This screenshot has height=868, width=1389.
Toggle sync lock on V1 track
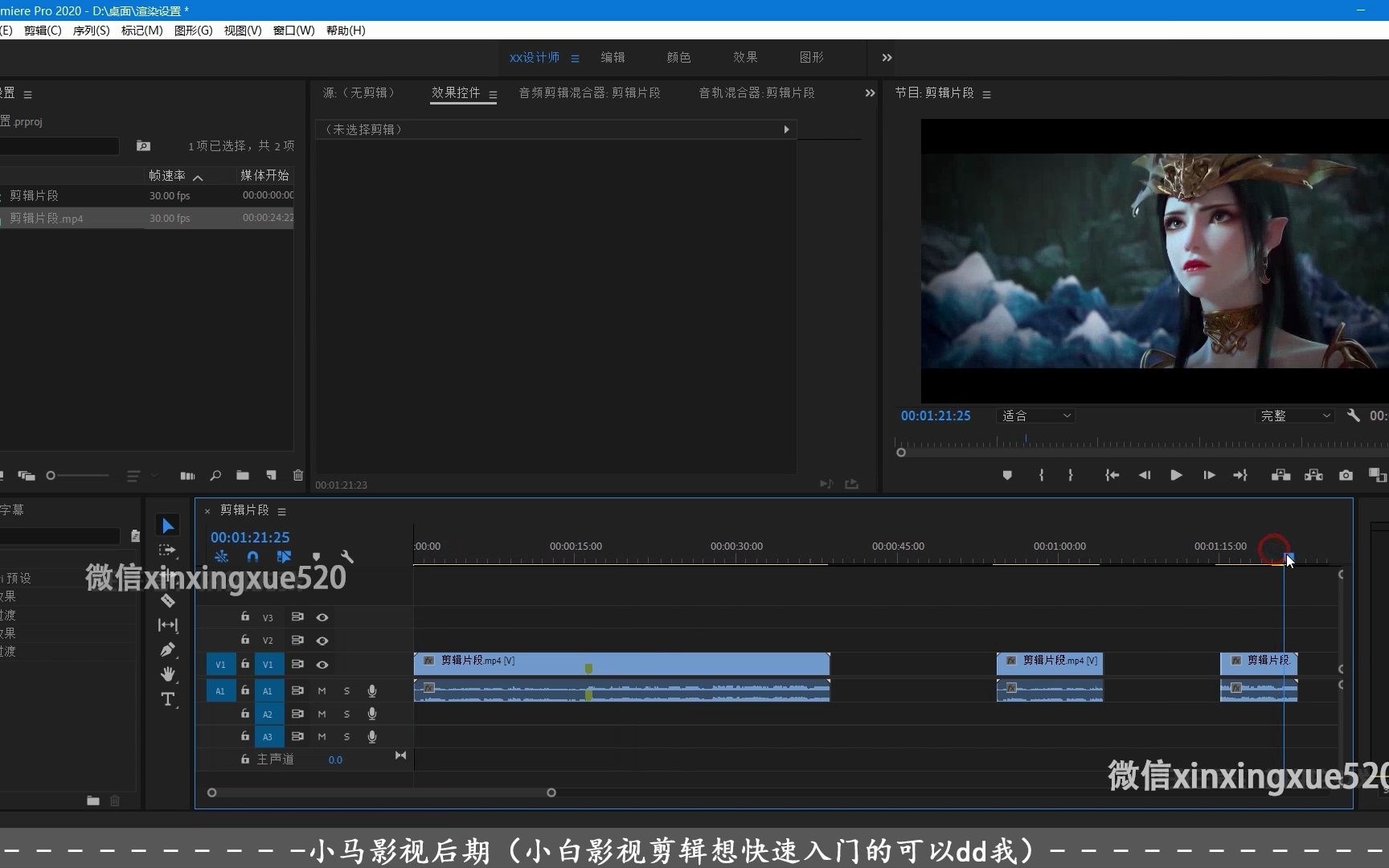tap(297, 664)
